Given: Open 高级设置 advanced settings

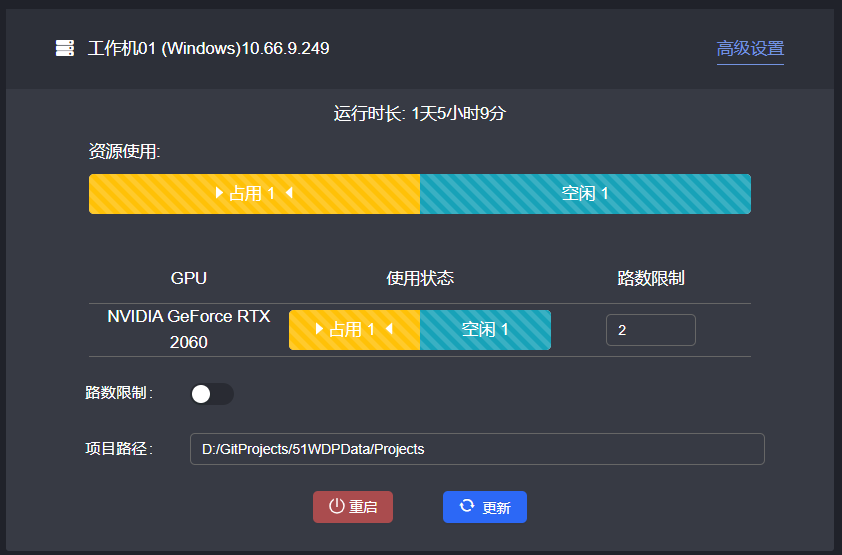Looking at the screenshot, I should (750, 49).
